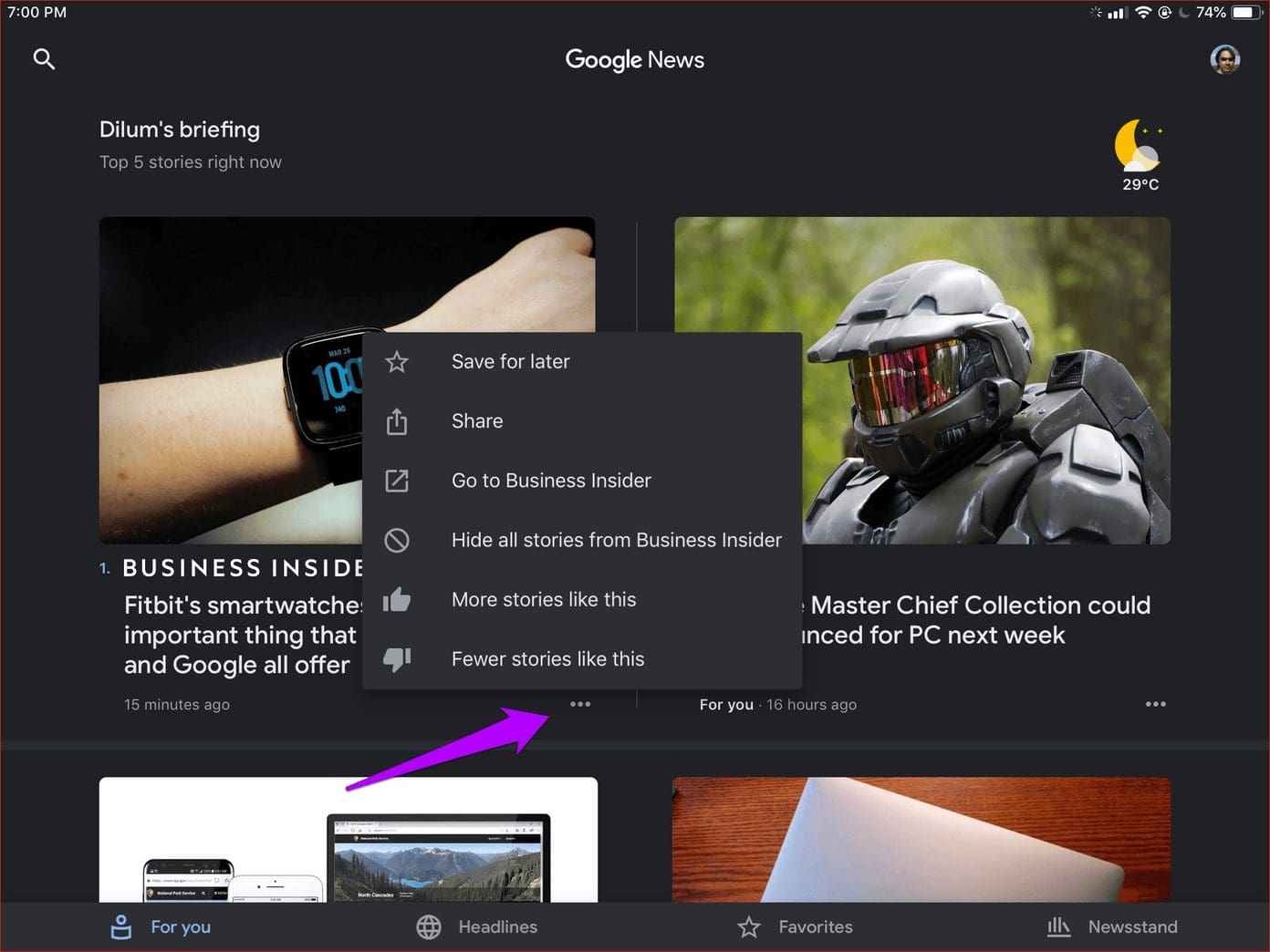
Task: Switch to the Headlines tab
Action: (x=476, y=927)
